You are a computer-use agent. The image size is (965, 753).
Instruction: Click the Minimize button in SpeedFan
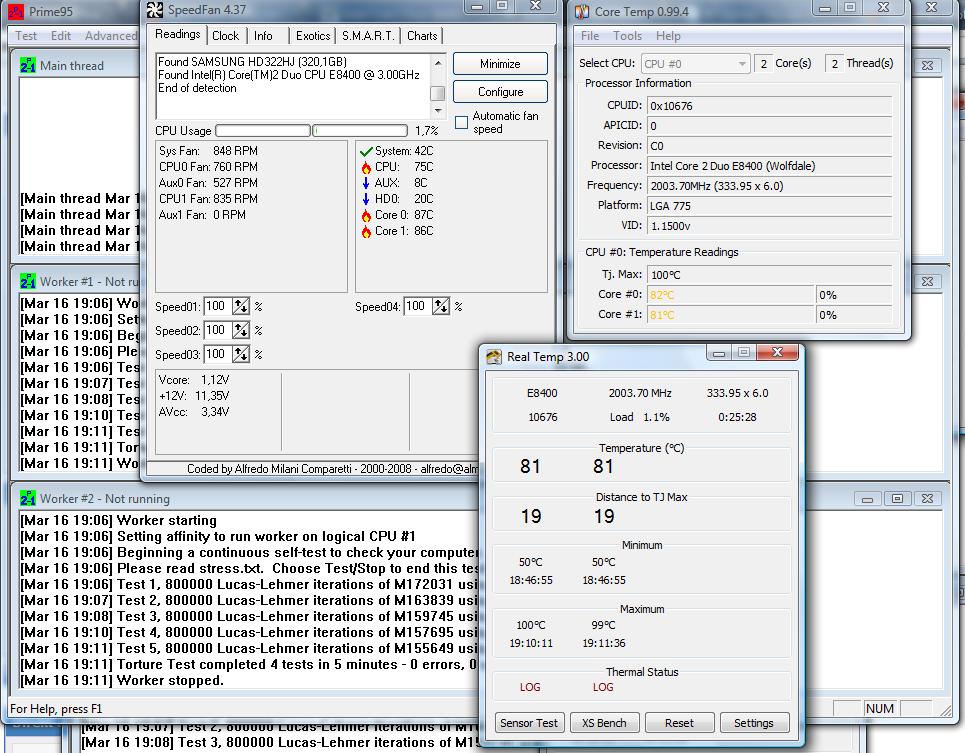click(x=500, y=64)
